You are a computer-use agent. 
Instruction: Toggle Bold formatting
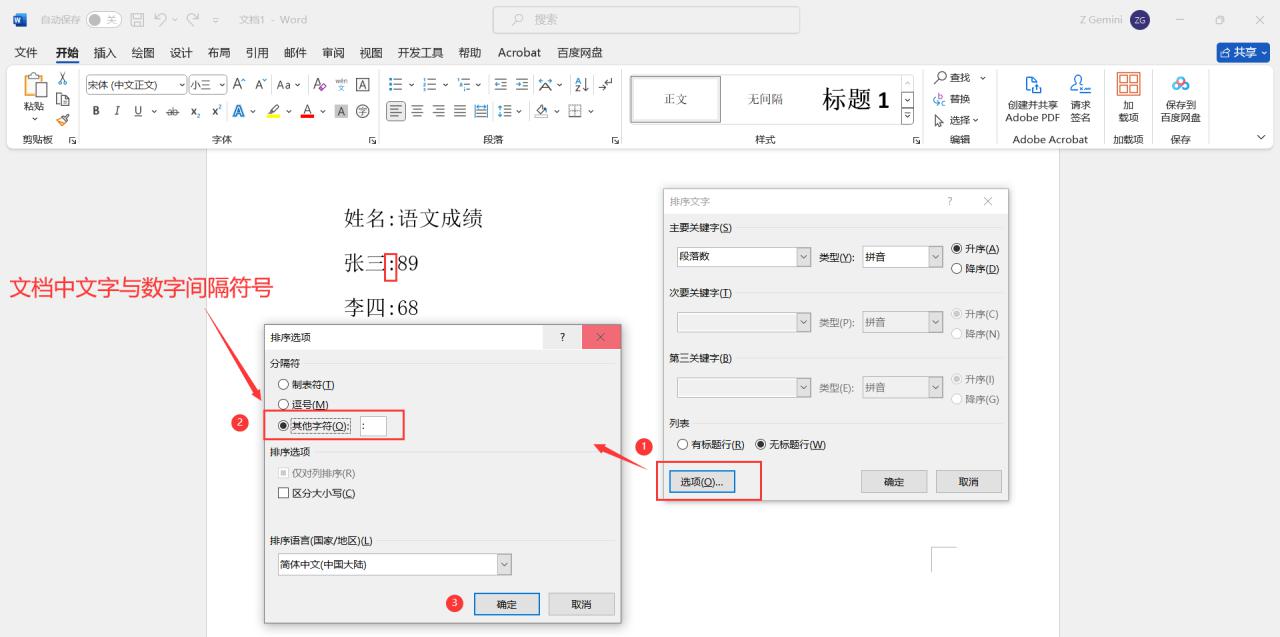click(96, 111)
